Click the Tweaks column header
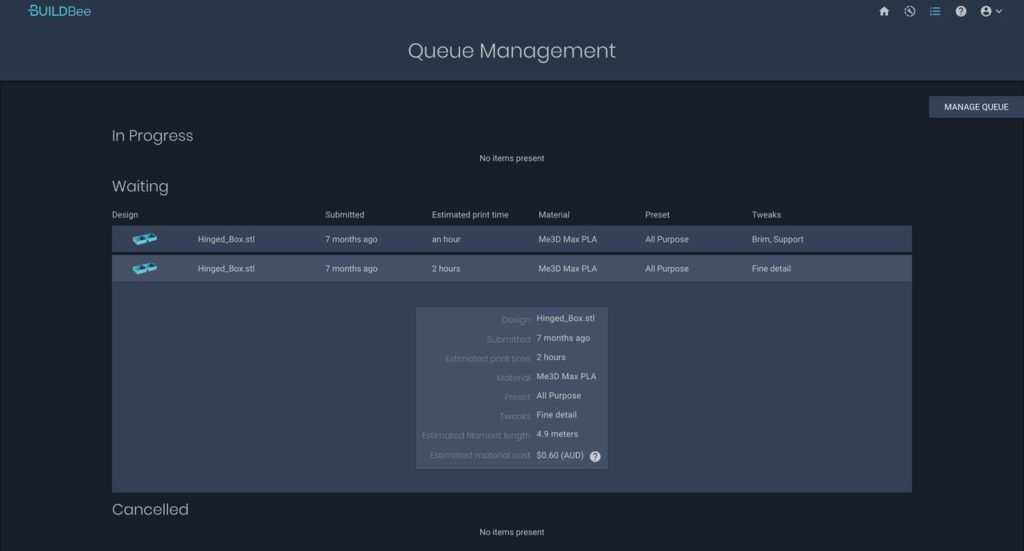The height and width of the screenshot is (551, 1024). tap(766, 214)
